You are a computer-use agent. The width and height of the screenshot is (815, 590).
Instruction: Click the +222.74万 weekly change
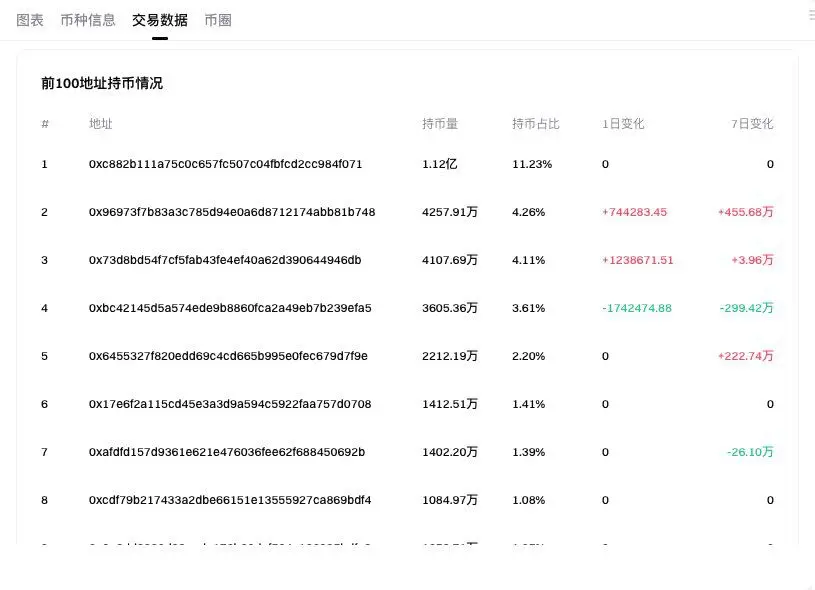(745, 356)
